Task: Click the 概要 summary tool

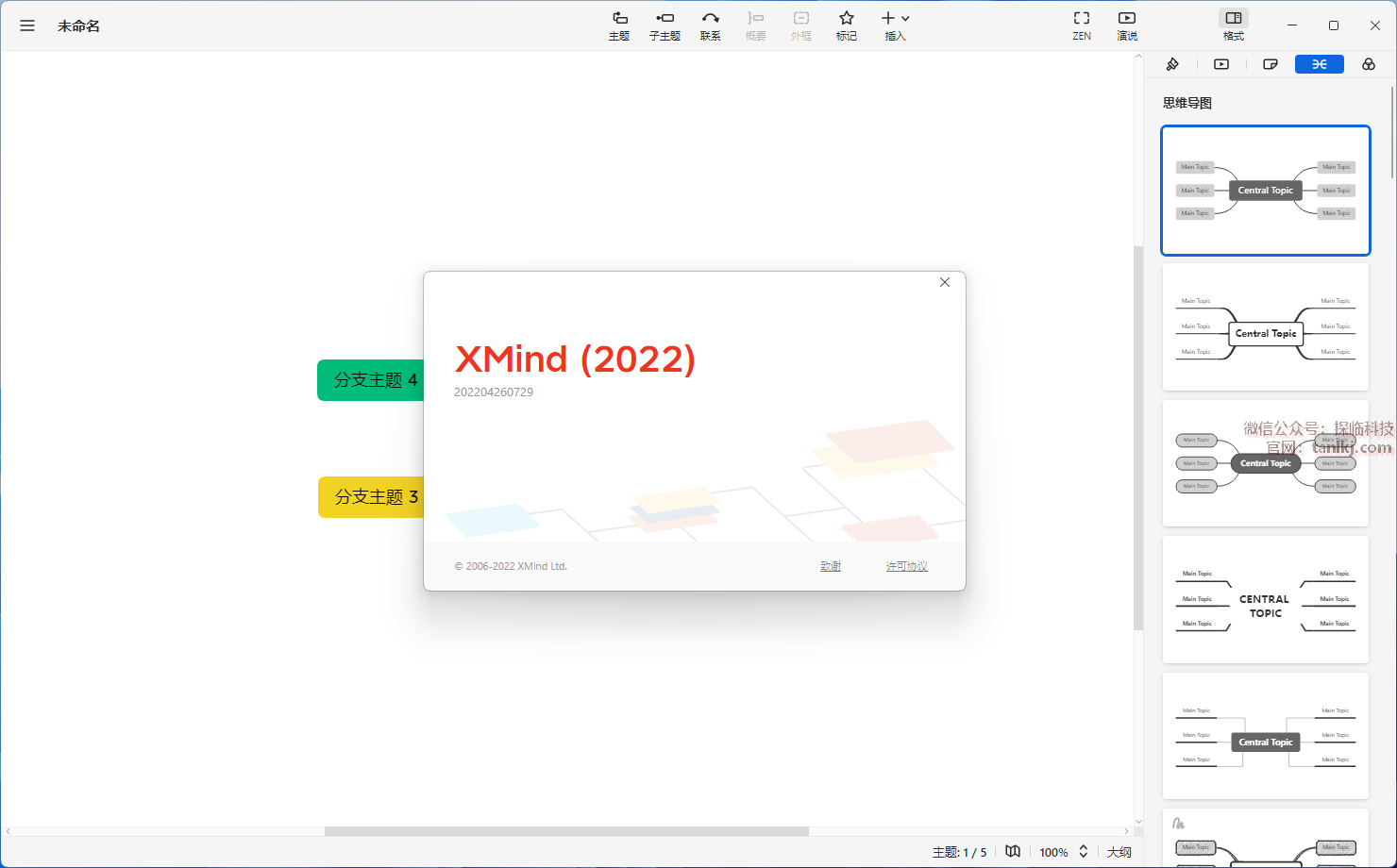Action: pyautogui.click(x=756, y=25)
